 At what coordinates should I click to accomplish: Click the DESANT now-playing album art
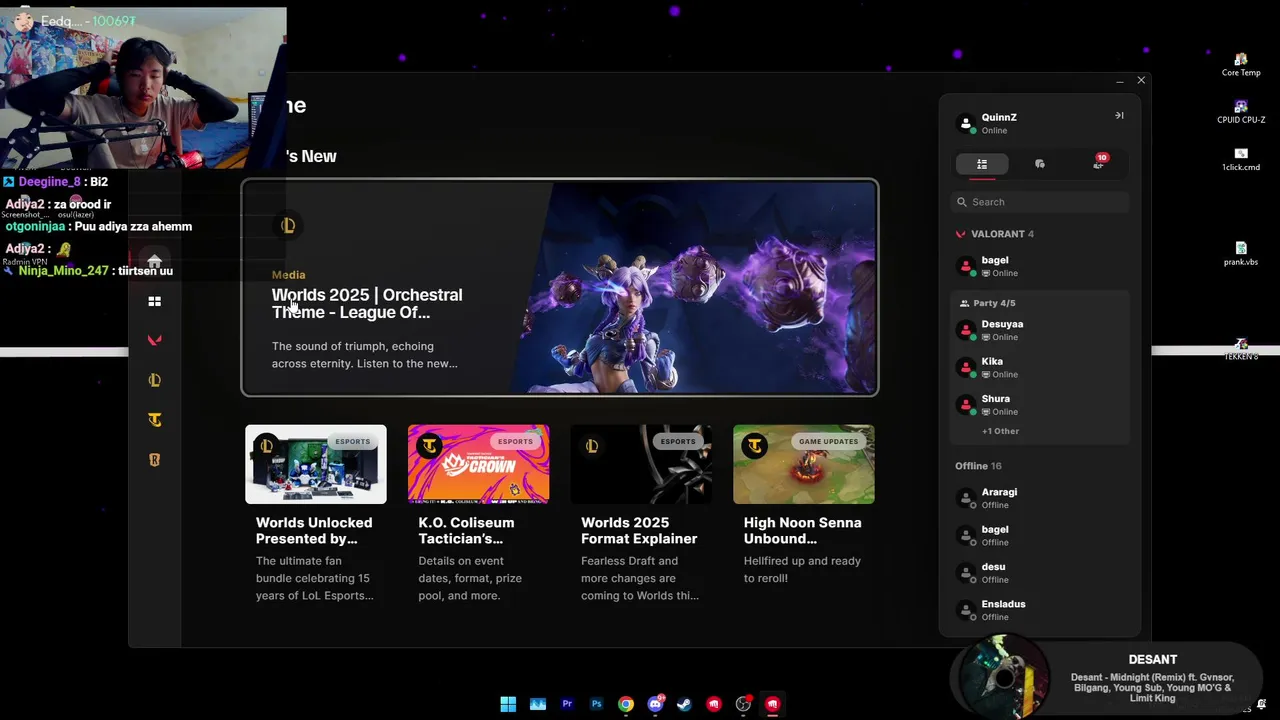click(x=1003, y=677)
